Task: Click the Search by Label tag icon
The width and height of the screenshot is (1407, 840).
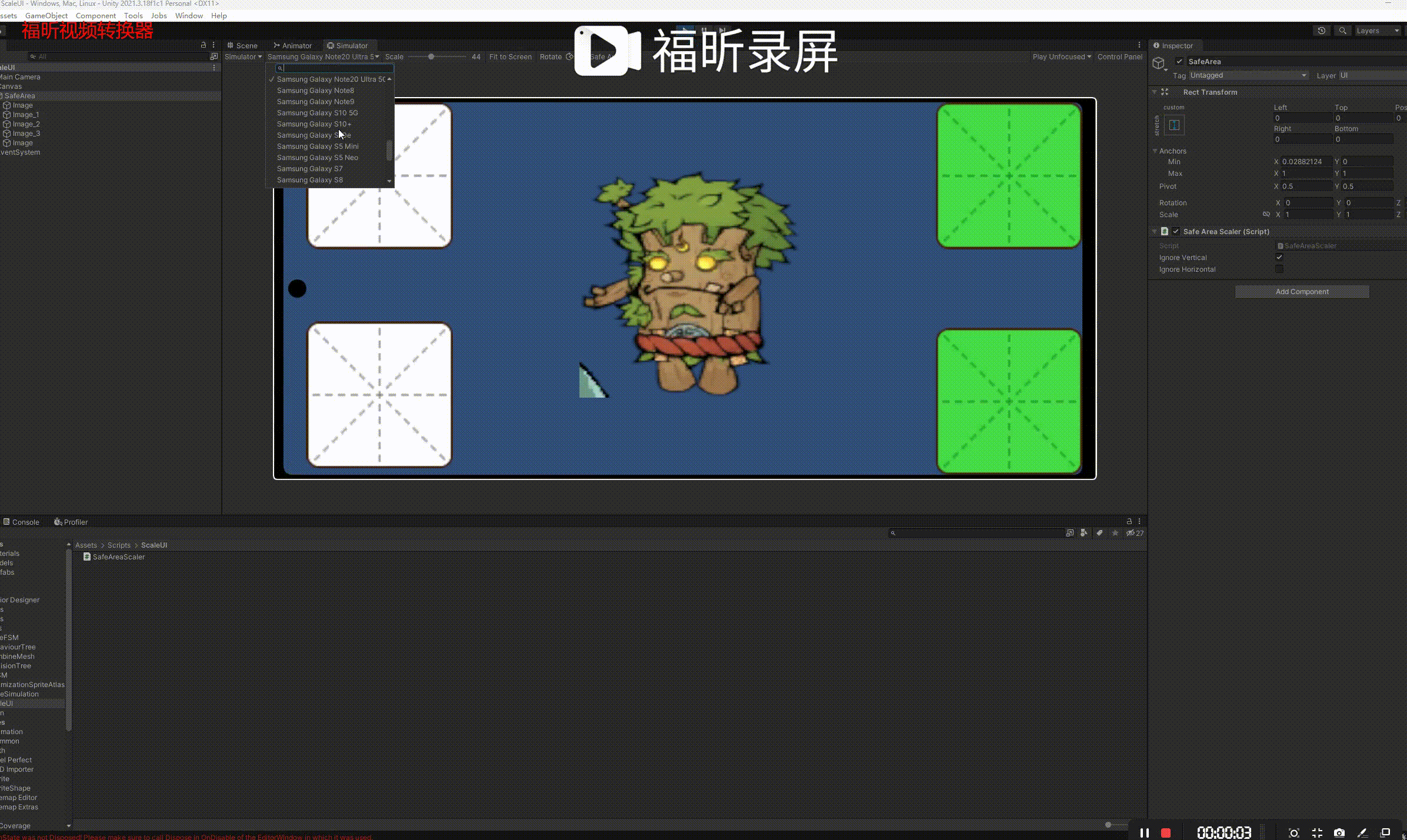Action: tap(1099, 533)
